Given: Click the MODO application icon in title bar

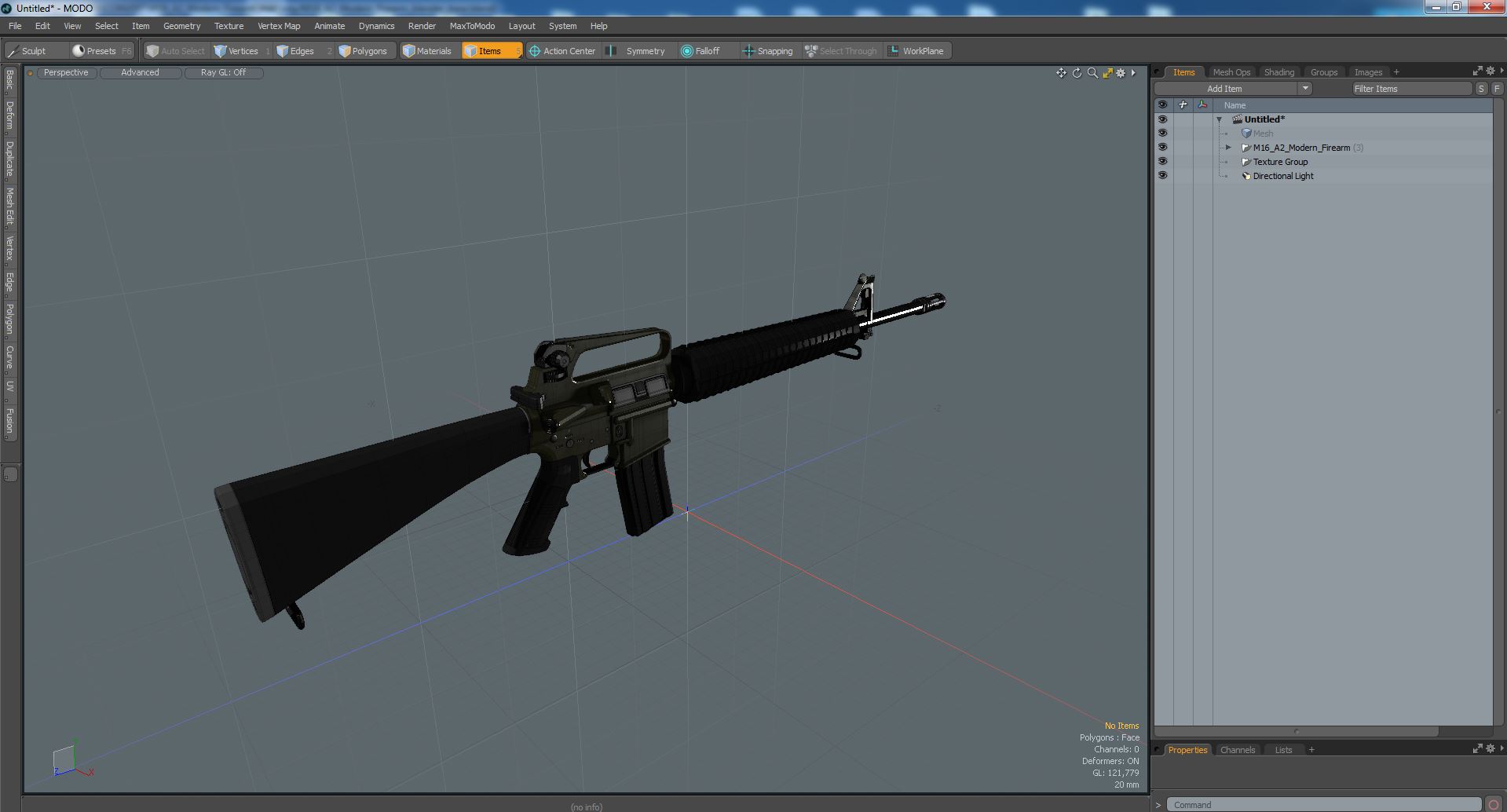Looking at the screenshot, I should point(7,8).
